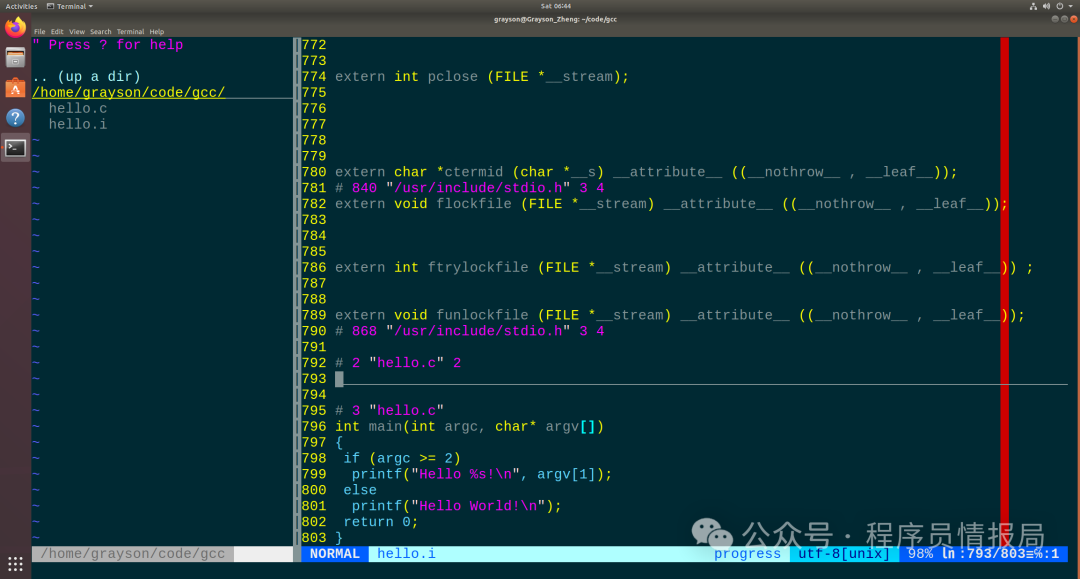Click printf "Hello %s!\n" line
The width and height of the screenshot is (1080, 579).
click(x=482, y=474)
